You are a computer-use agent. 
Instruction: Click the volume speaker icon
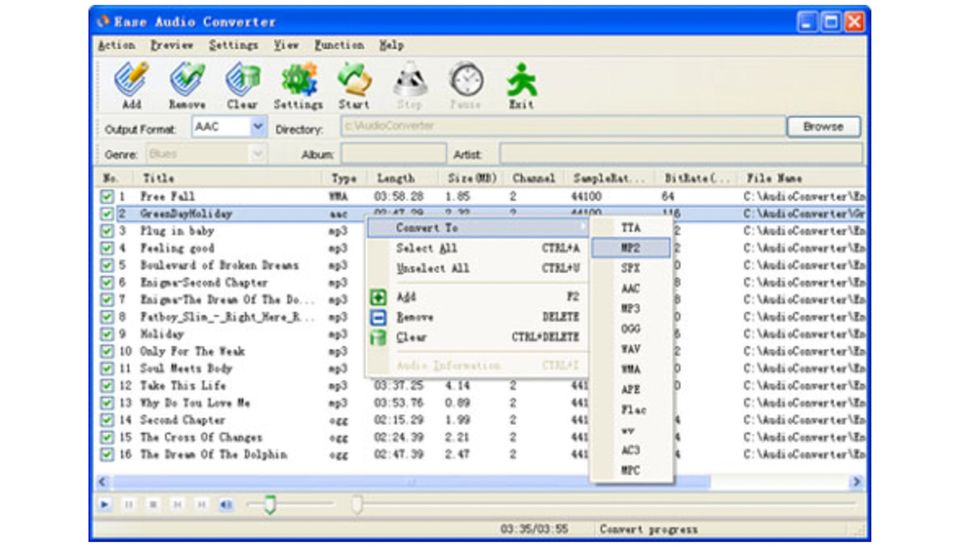coord(226,505)
